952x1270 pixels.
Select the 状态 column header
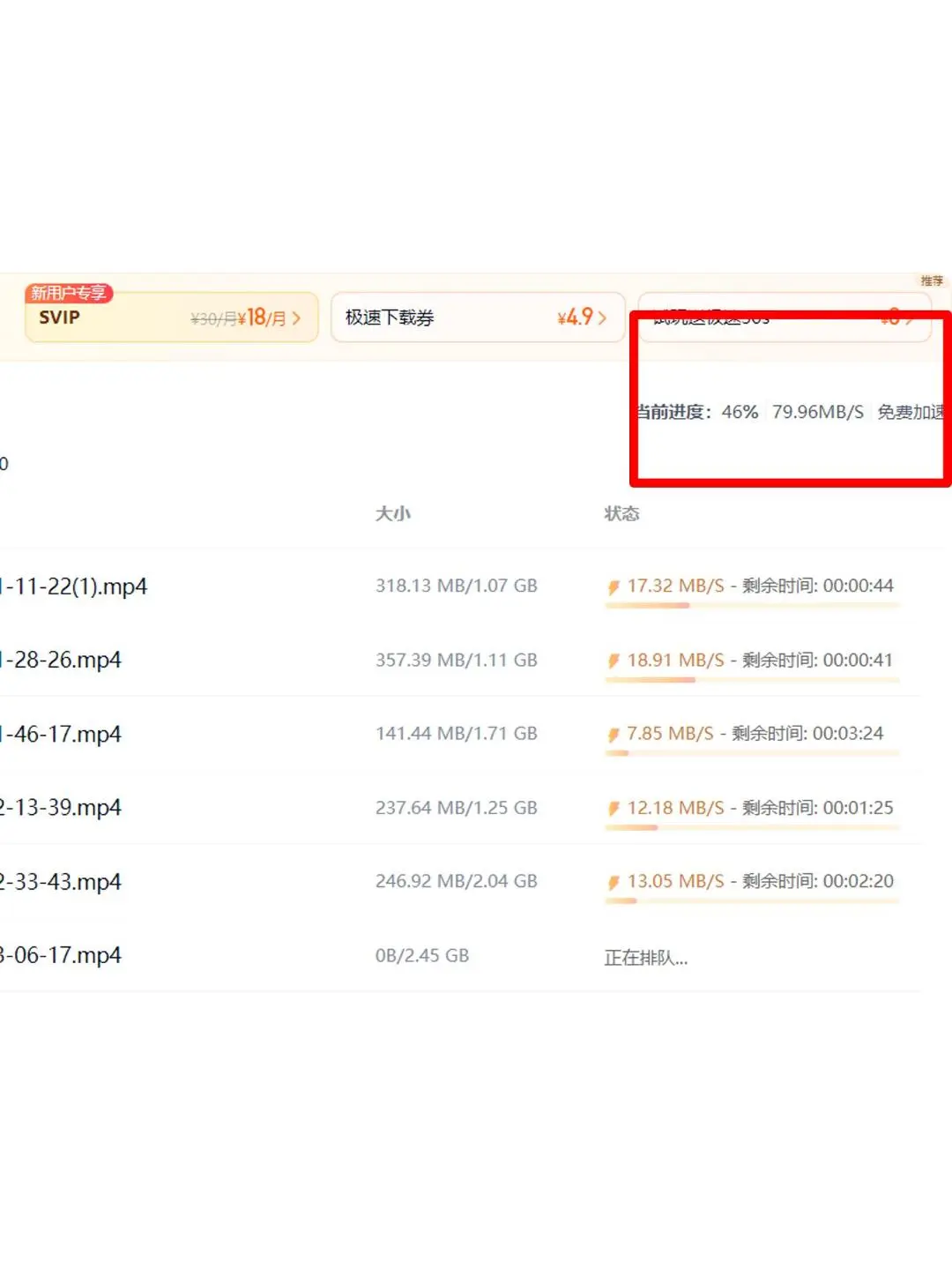click(623, 514)
